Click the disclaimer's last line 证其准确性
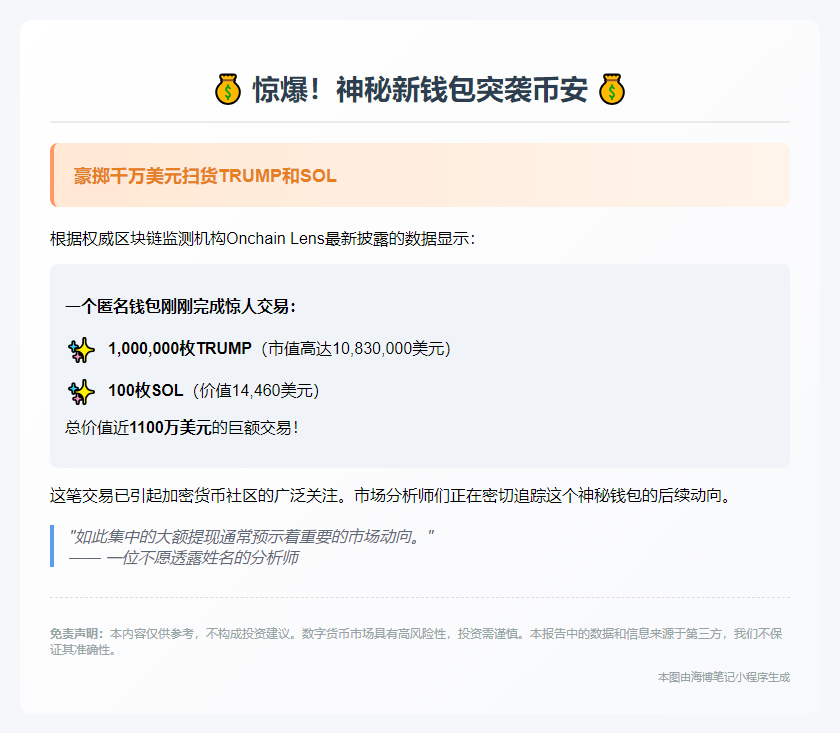 83,650
